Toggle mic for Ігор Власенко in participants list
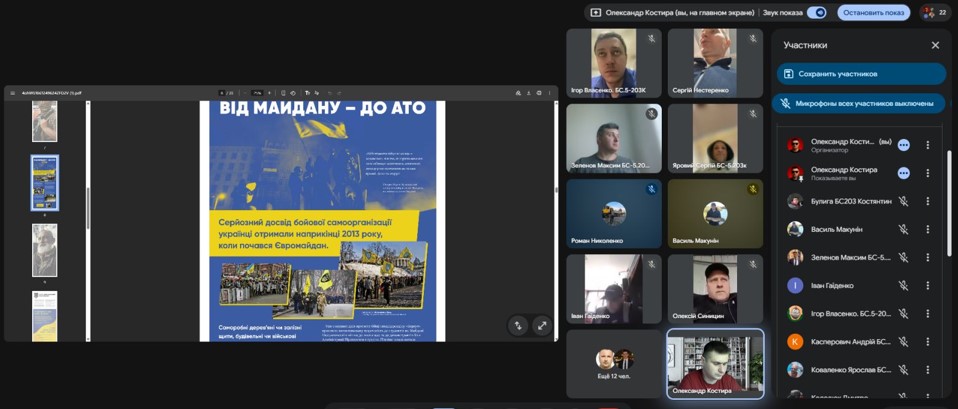The width and height of the screenshot is (958, 409). pos(903,313)
